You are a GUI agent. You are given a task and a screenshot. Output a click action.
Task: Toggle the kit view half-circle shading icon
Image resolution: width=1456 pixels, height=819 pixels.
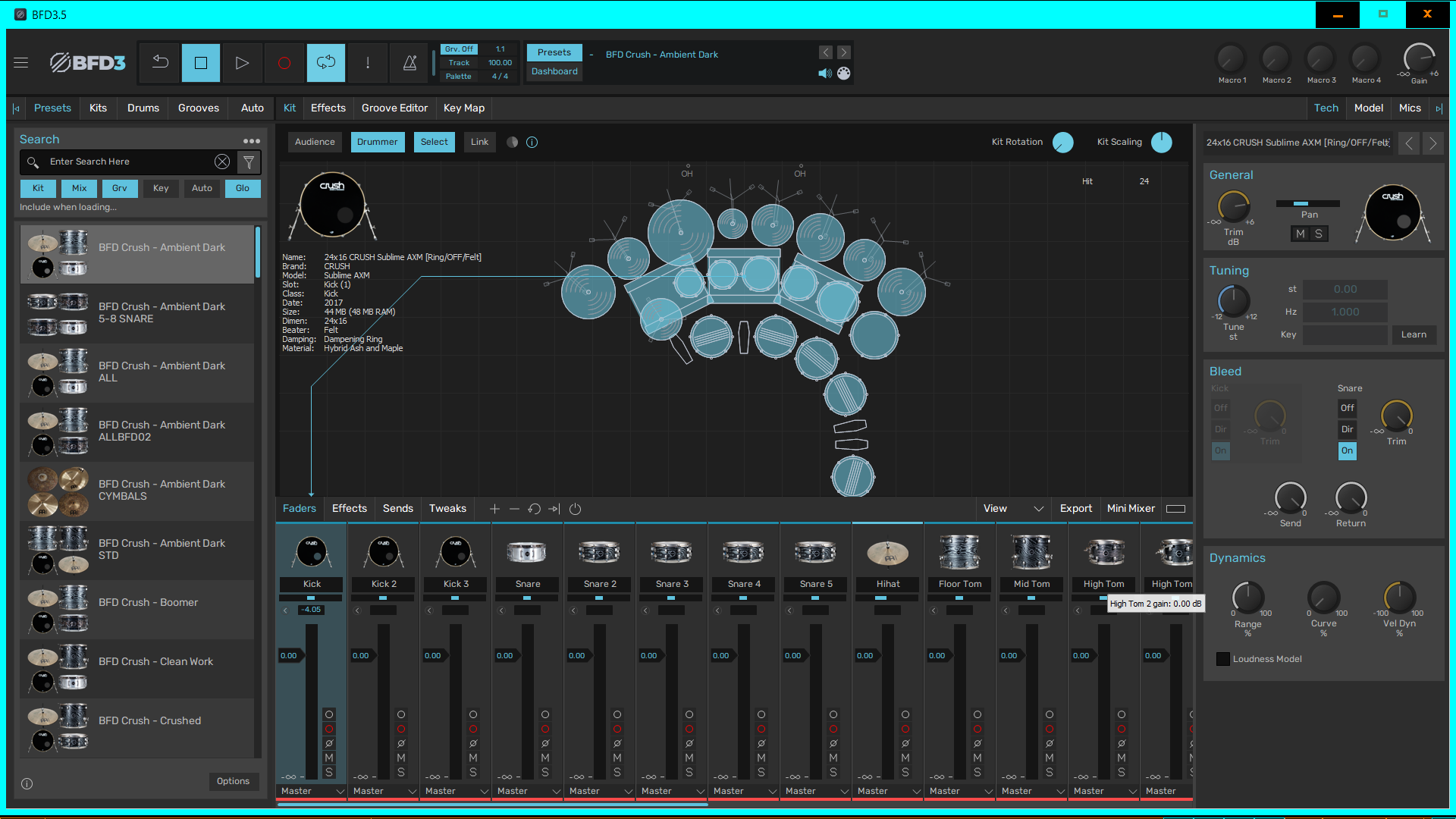[513, 142]
